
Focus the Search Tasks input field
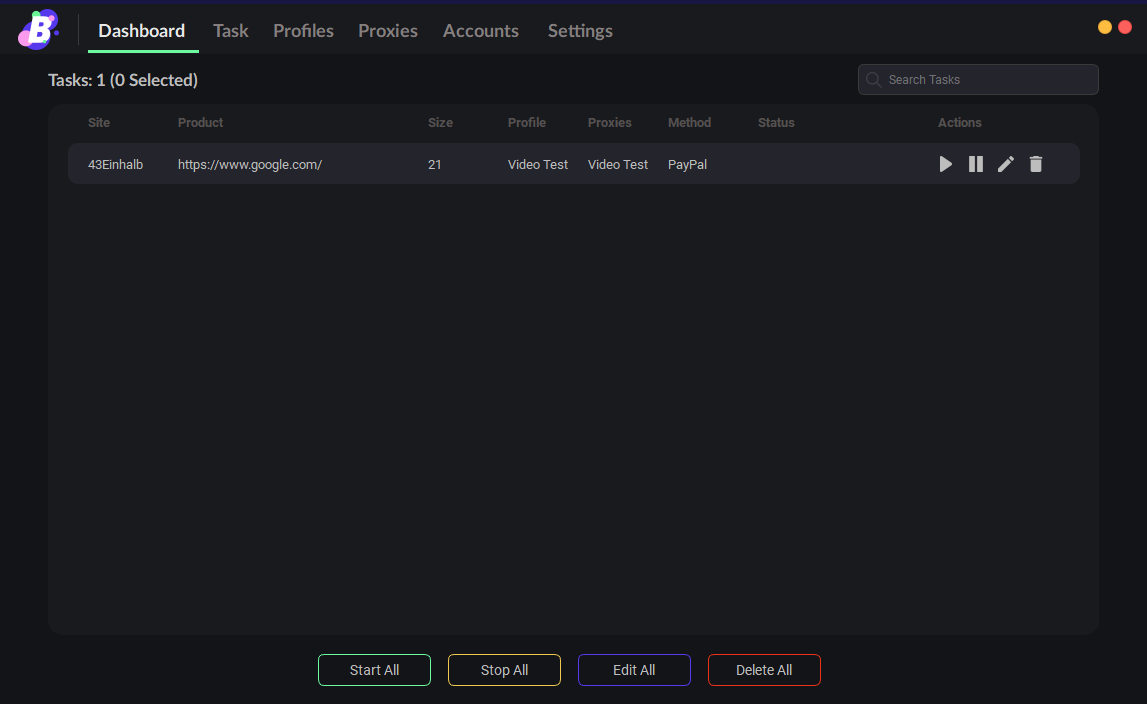(x=985, y=80)
